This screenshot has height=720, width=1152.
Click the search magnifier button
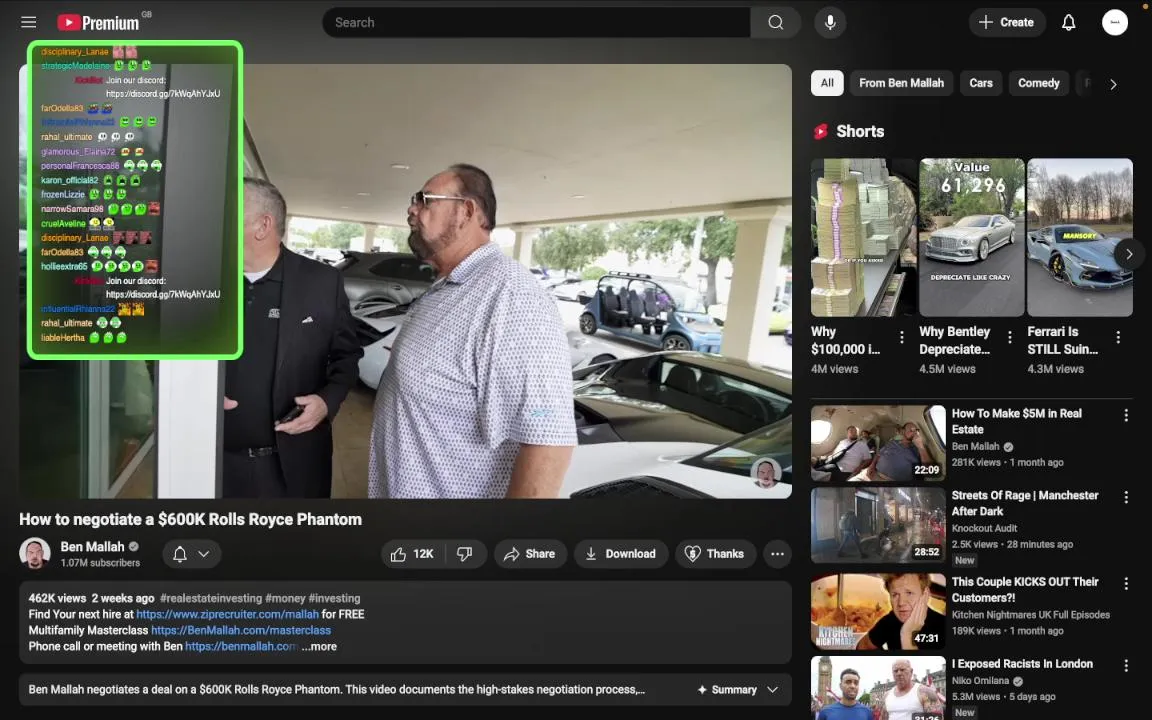coord(775,22)
